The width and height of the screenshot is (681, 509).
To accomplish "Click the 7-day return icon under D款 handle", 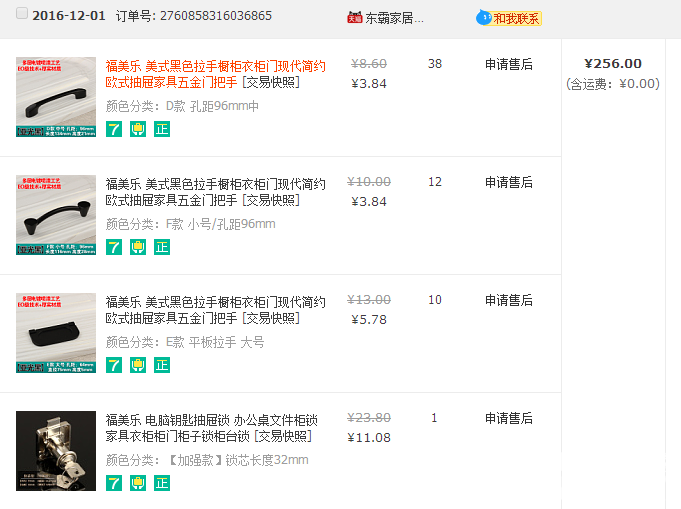I will coord(114,129).
